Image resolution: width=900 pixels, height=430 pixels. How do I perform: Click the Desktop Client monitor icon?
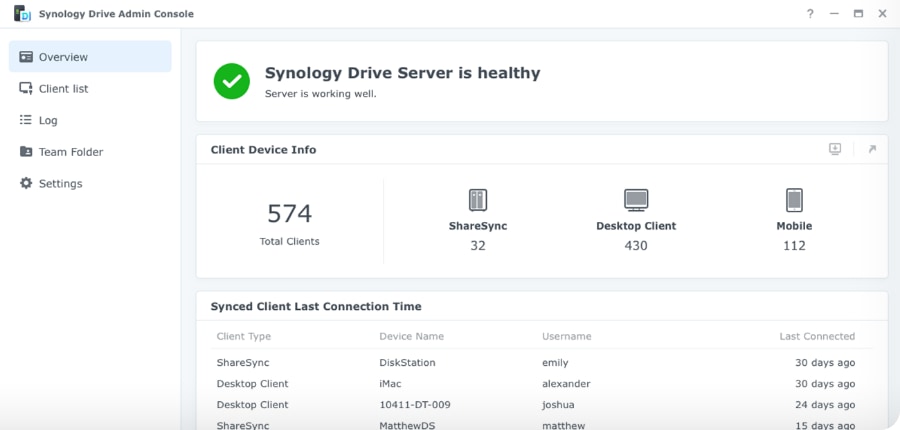pos(636,200)
